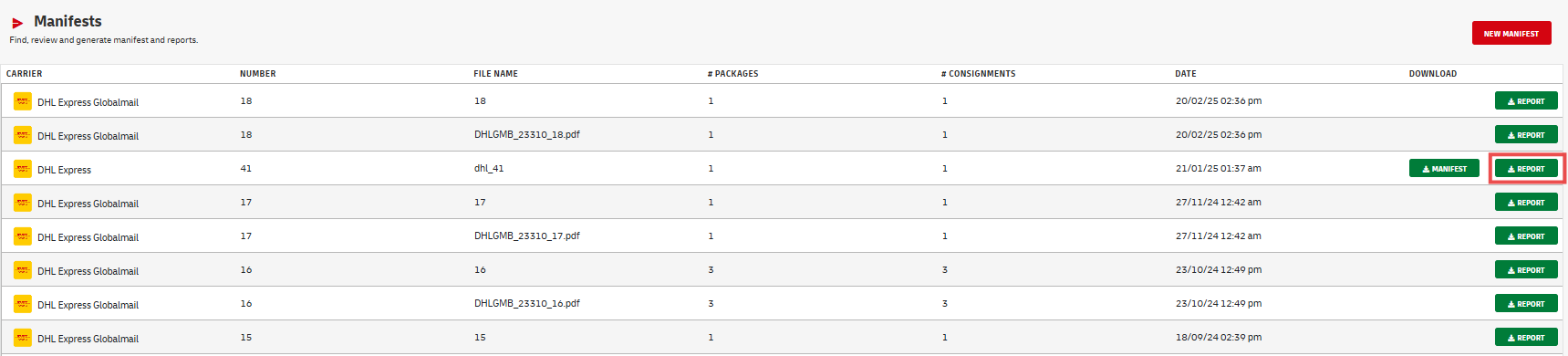Download Report for DHLGMB_23310_18.pdf
Screen dimensions: 1568x356
pos(1526,134)
